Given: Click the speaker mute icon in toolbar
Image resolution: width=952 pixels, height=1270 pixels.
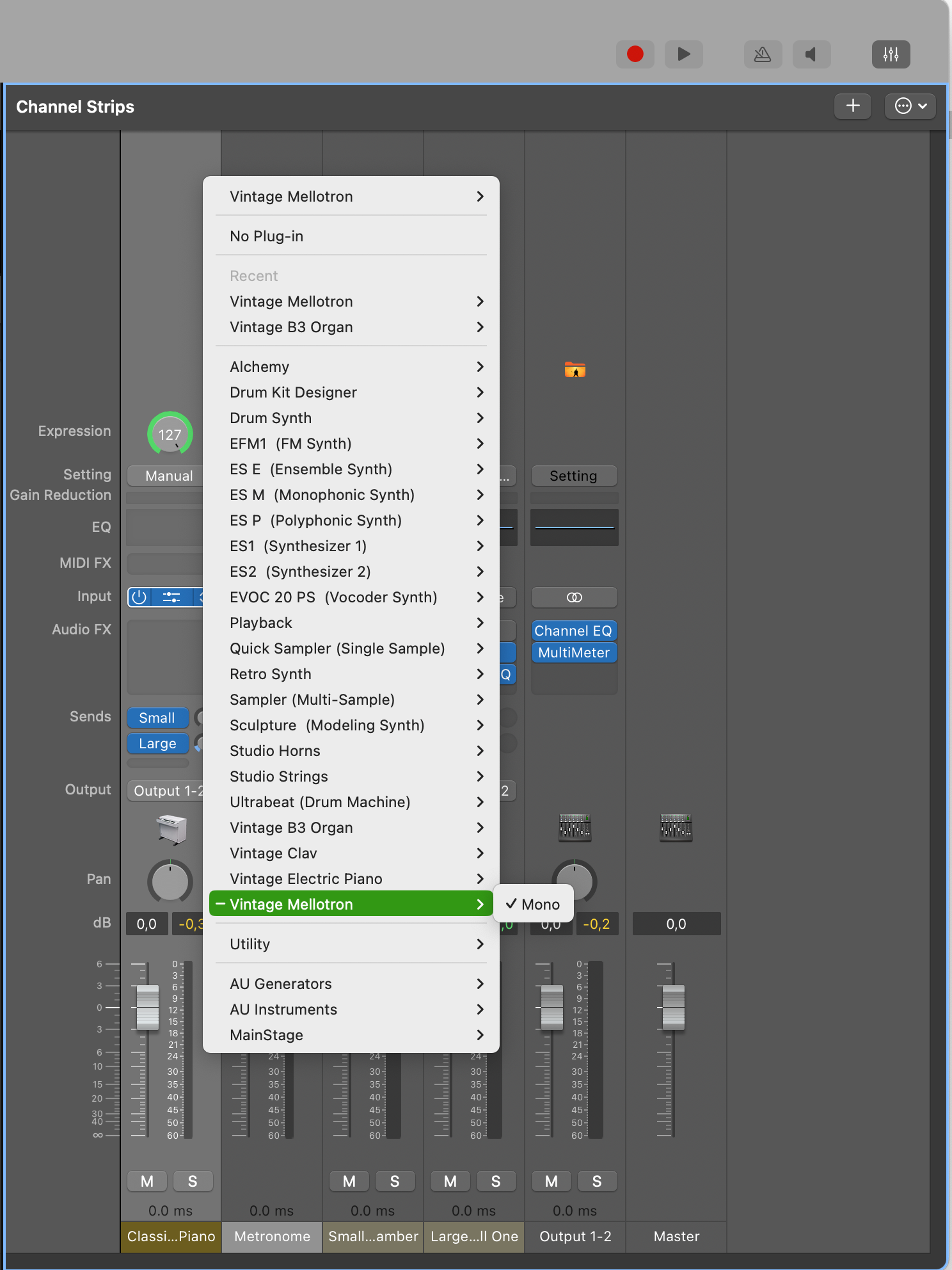Looking at the screenshot, I should click(811, 54).
